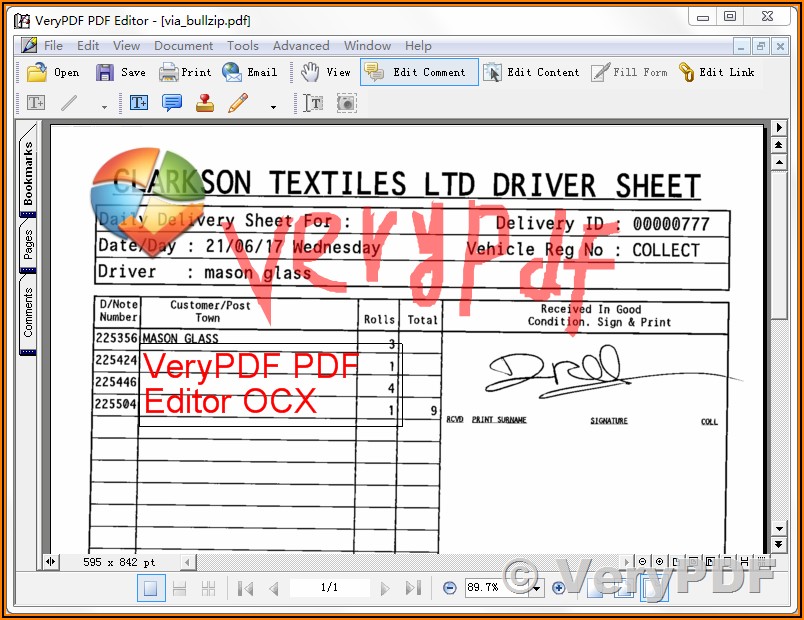Open the Window menu
The width and height of the screenshot is (804, 620).
point(367,46)
